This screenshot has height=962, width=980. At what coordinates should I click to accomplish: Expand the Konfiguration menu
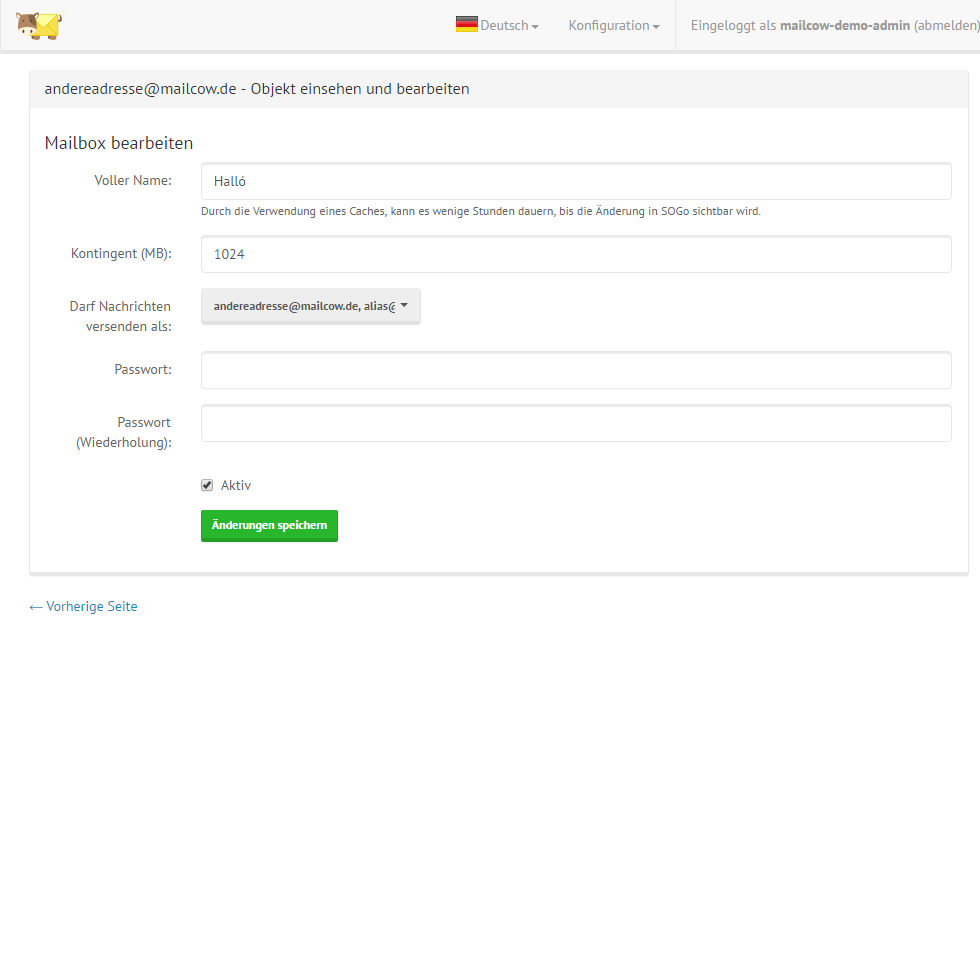613,26
